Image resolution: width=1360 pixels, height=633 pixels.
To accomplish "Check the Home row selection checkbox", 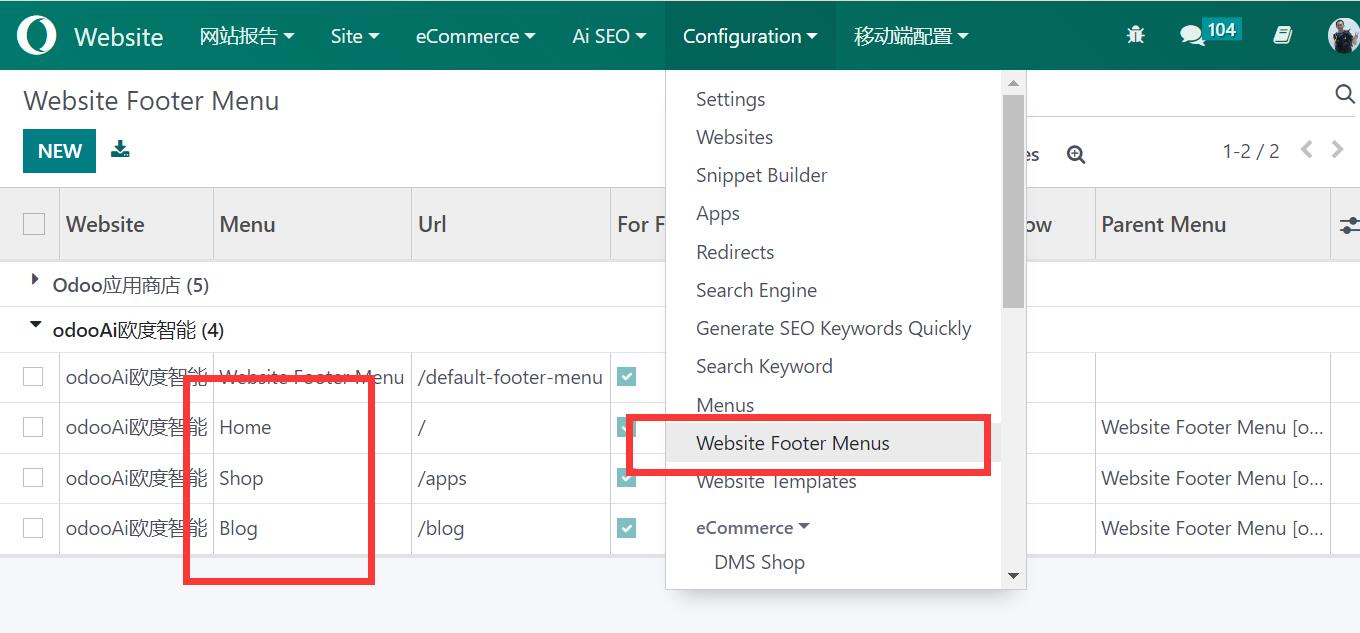I will (x=33, y=427).
